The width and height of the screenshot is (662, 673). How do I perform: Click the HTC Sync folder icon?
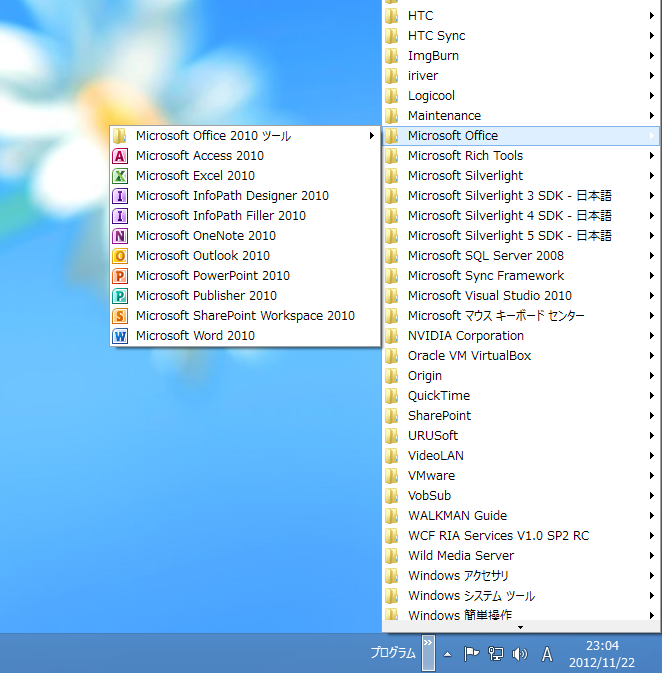point(392,36)
